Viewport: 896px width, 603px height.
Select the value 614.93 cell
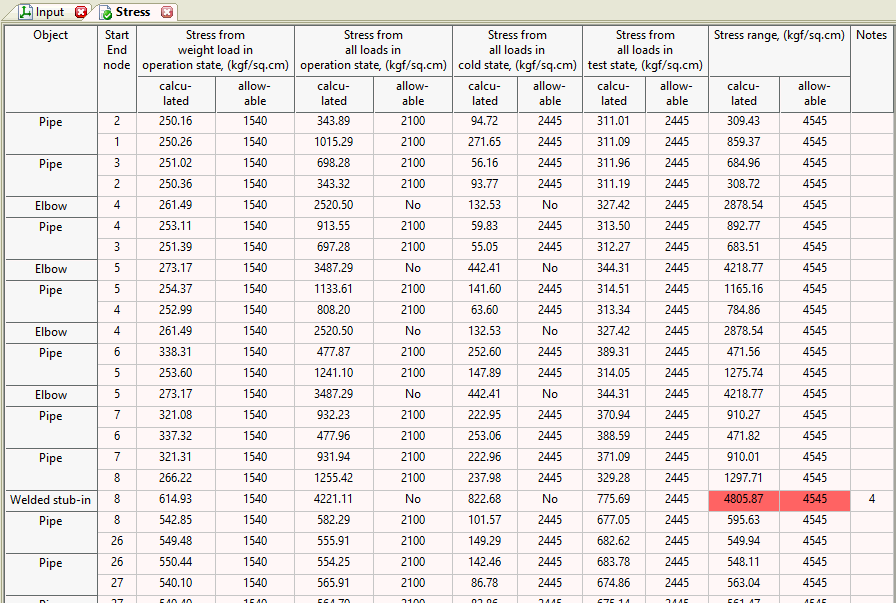175,499
